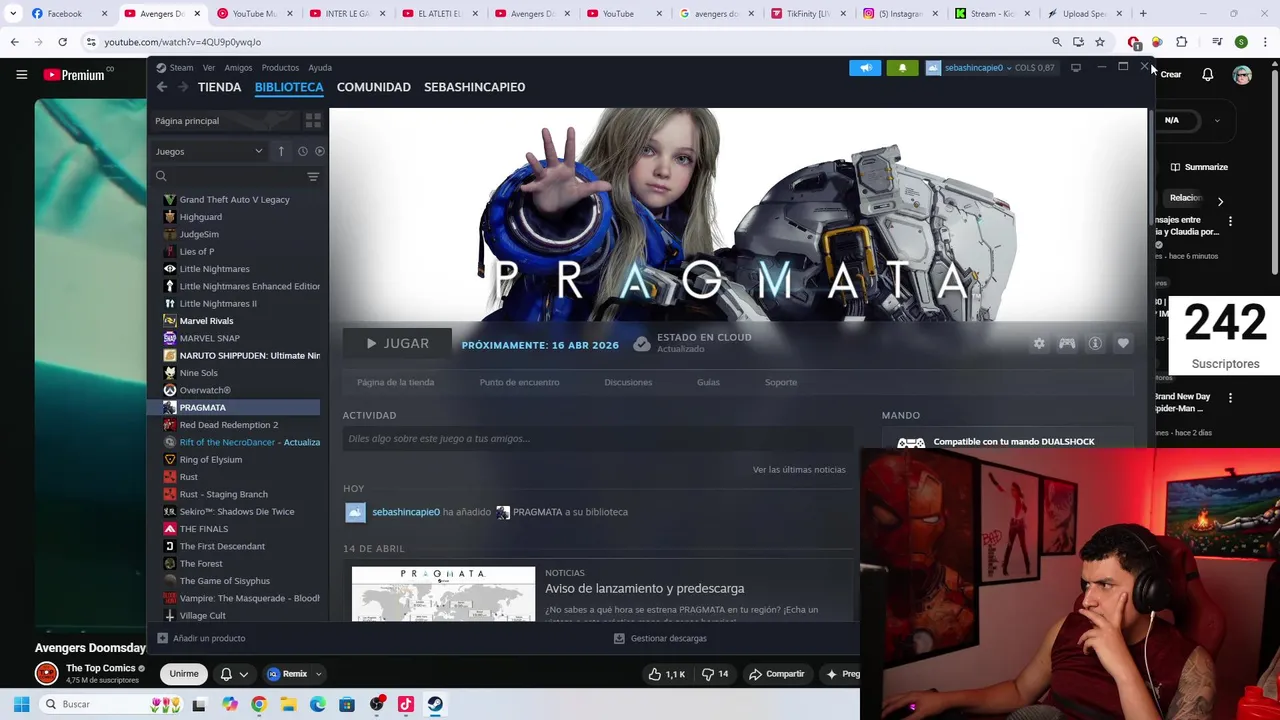Add PRAGMATA to favorites heart icon
This screenshot has width=1280, height=720.
1123,343
